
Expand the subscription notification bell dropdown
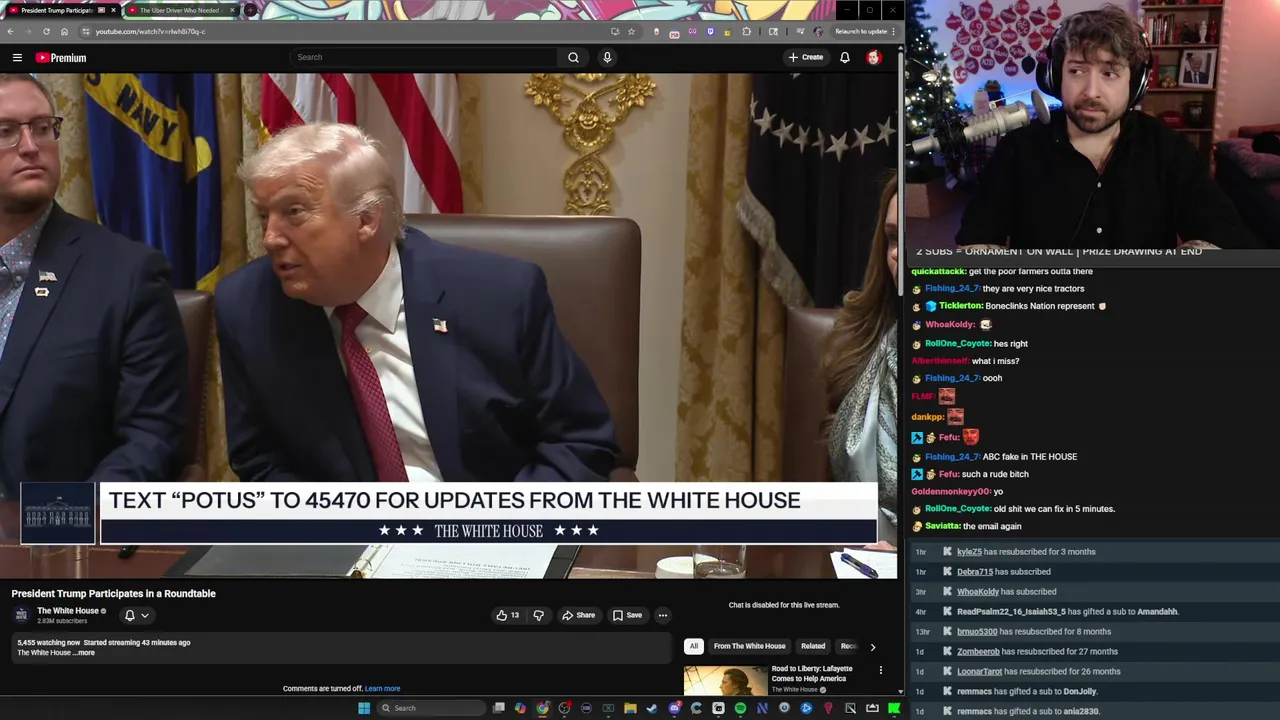point(137,615)
